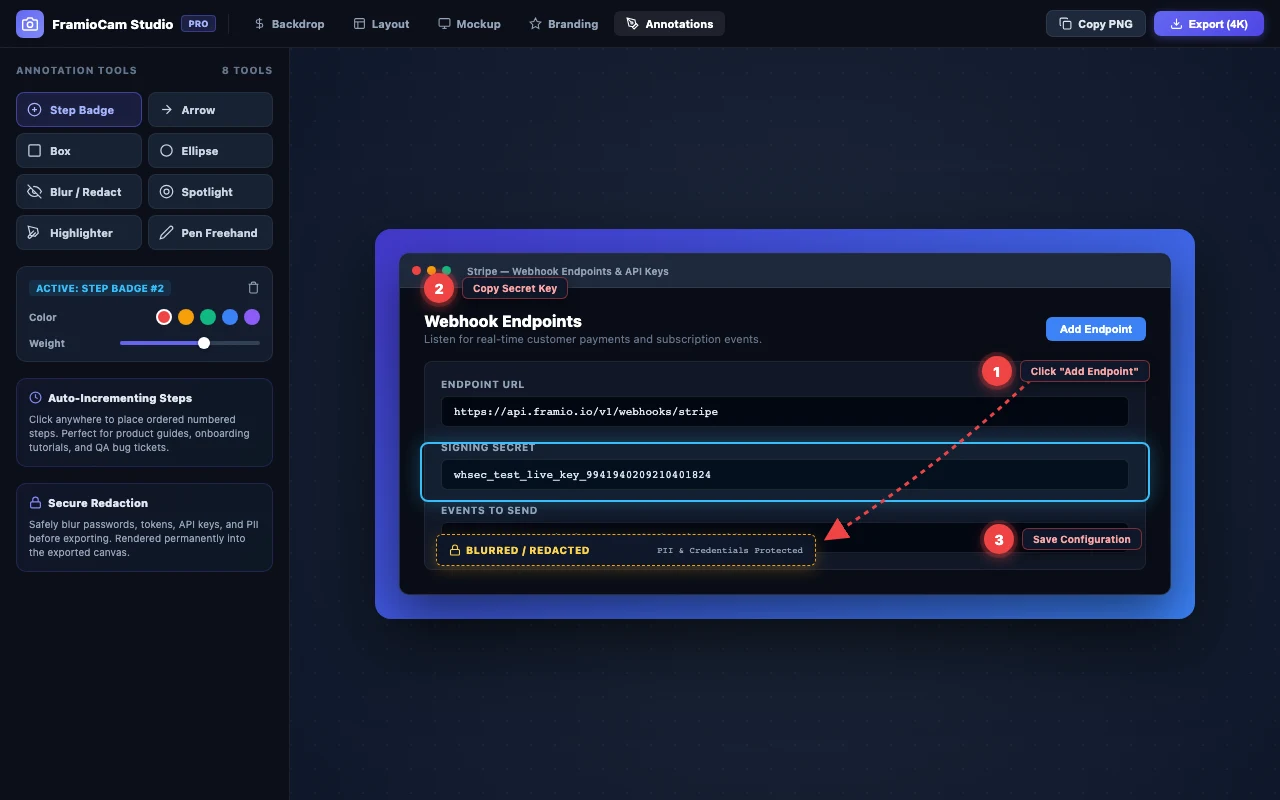
Task: Click the "Weight" label in the properties panel
Action: (x=47, y=343)
